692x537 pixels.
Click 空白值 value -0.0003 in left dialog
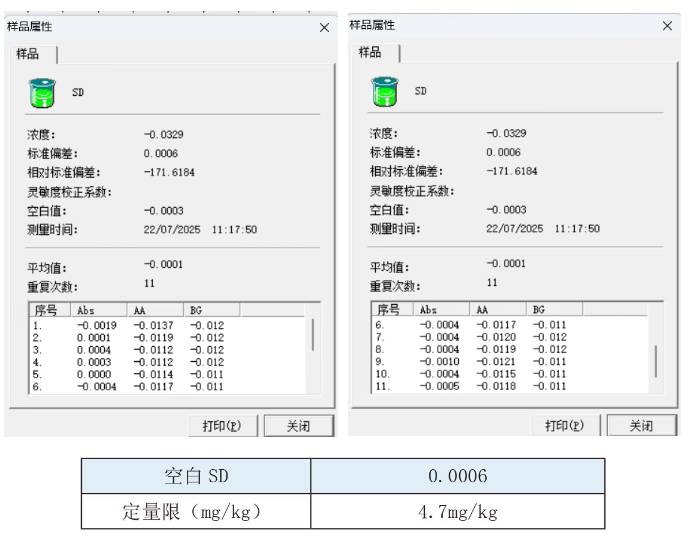(164, 211)
